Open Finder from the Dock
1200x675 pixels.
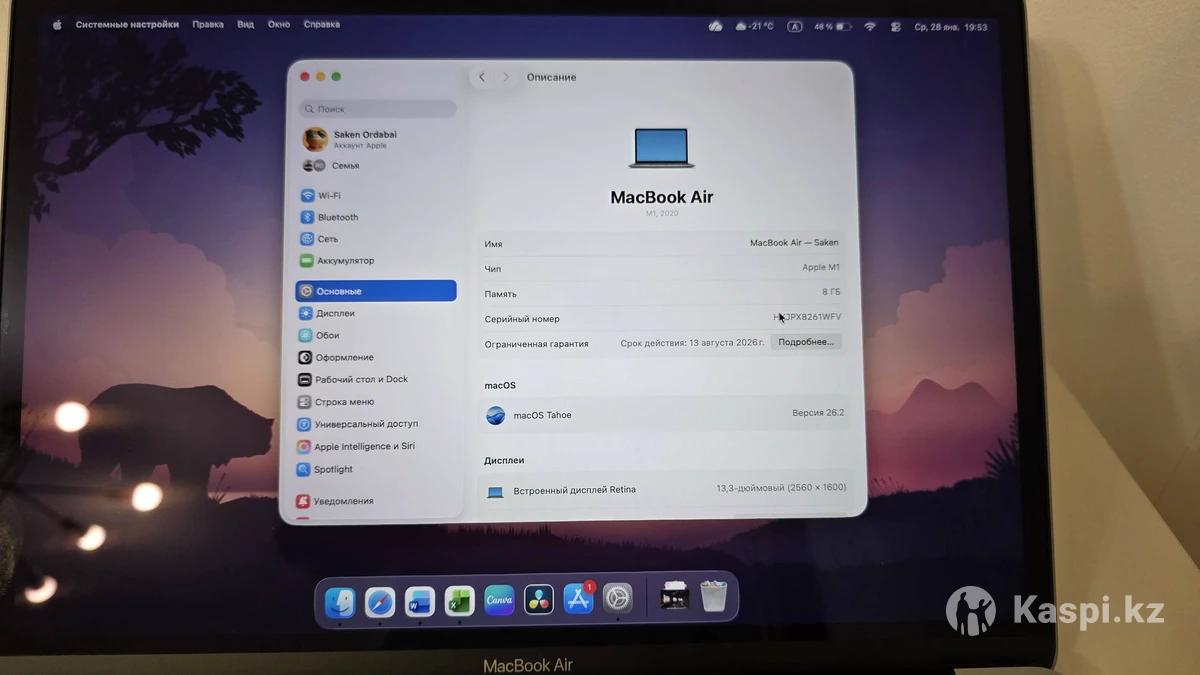[340, 601]
